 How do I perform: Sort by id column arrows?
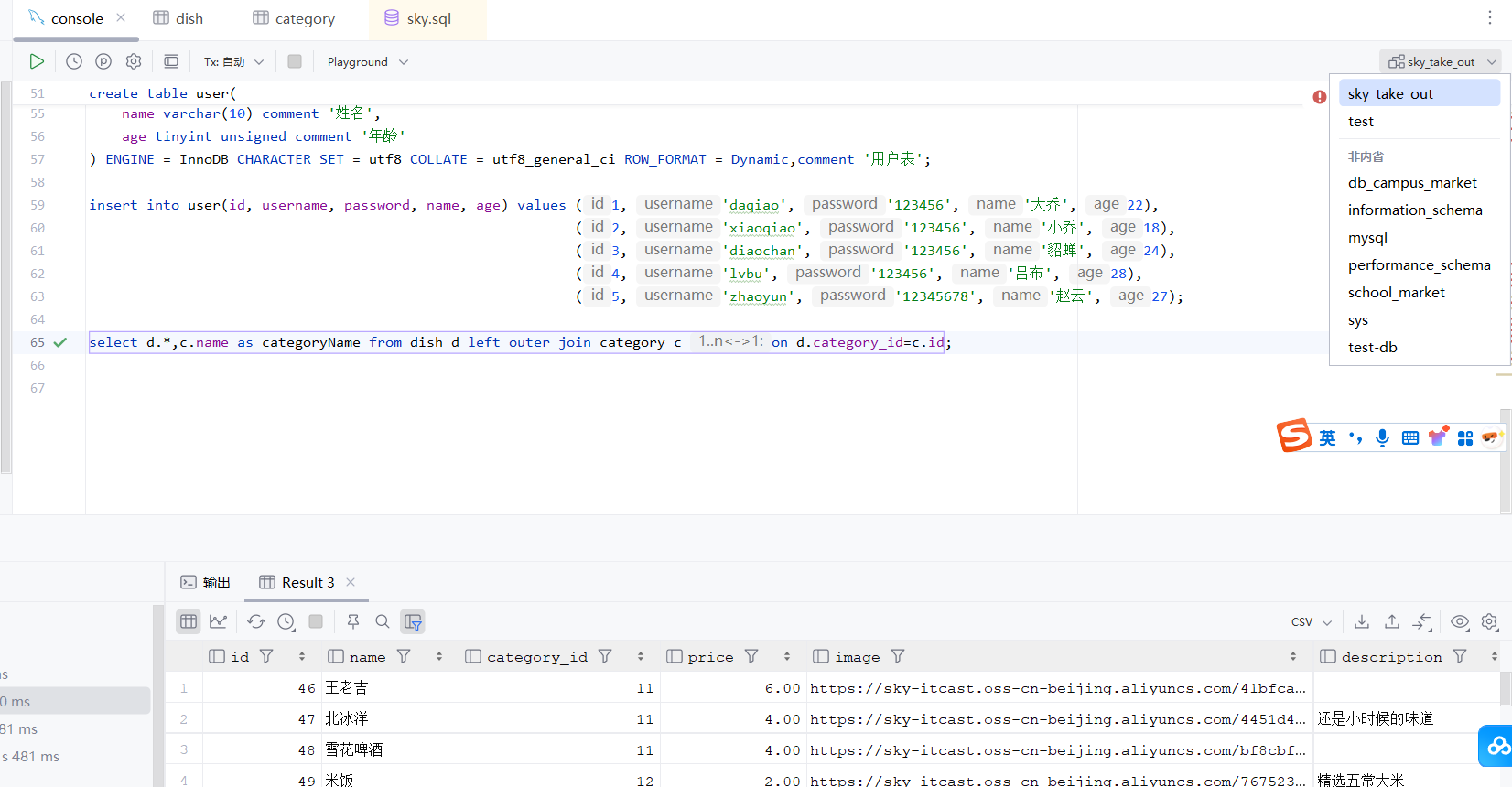(302, 656)
